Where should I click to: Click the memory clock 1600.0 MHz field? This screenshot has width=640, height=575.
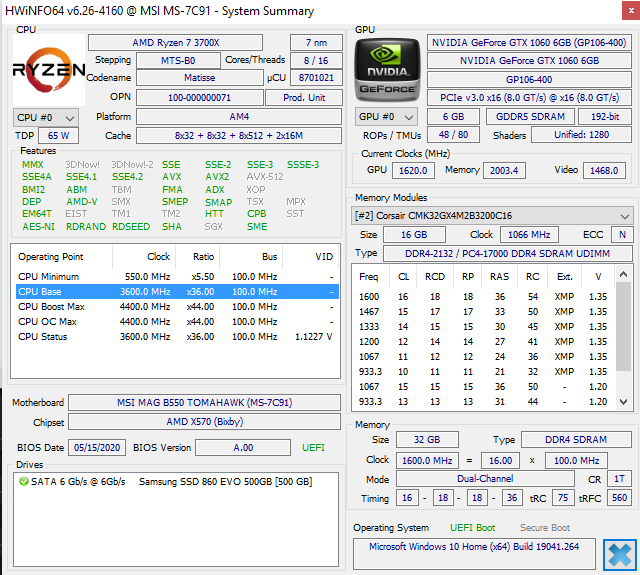pyautogui.click(x=427, y=460)
